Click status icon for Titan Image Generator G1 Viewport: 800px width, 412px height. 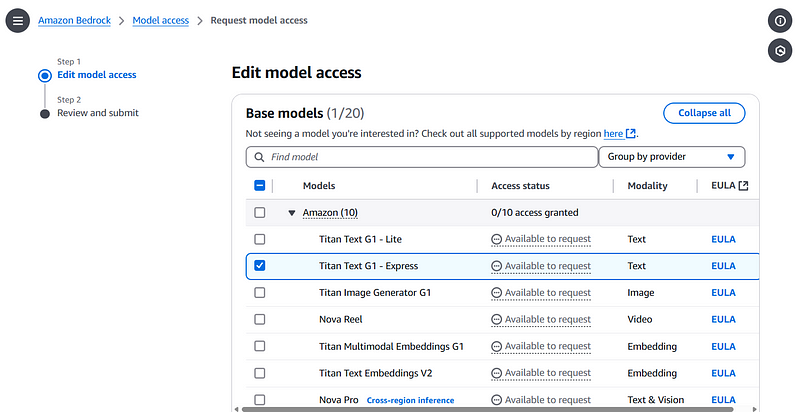point(496,293)
